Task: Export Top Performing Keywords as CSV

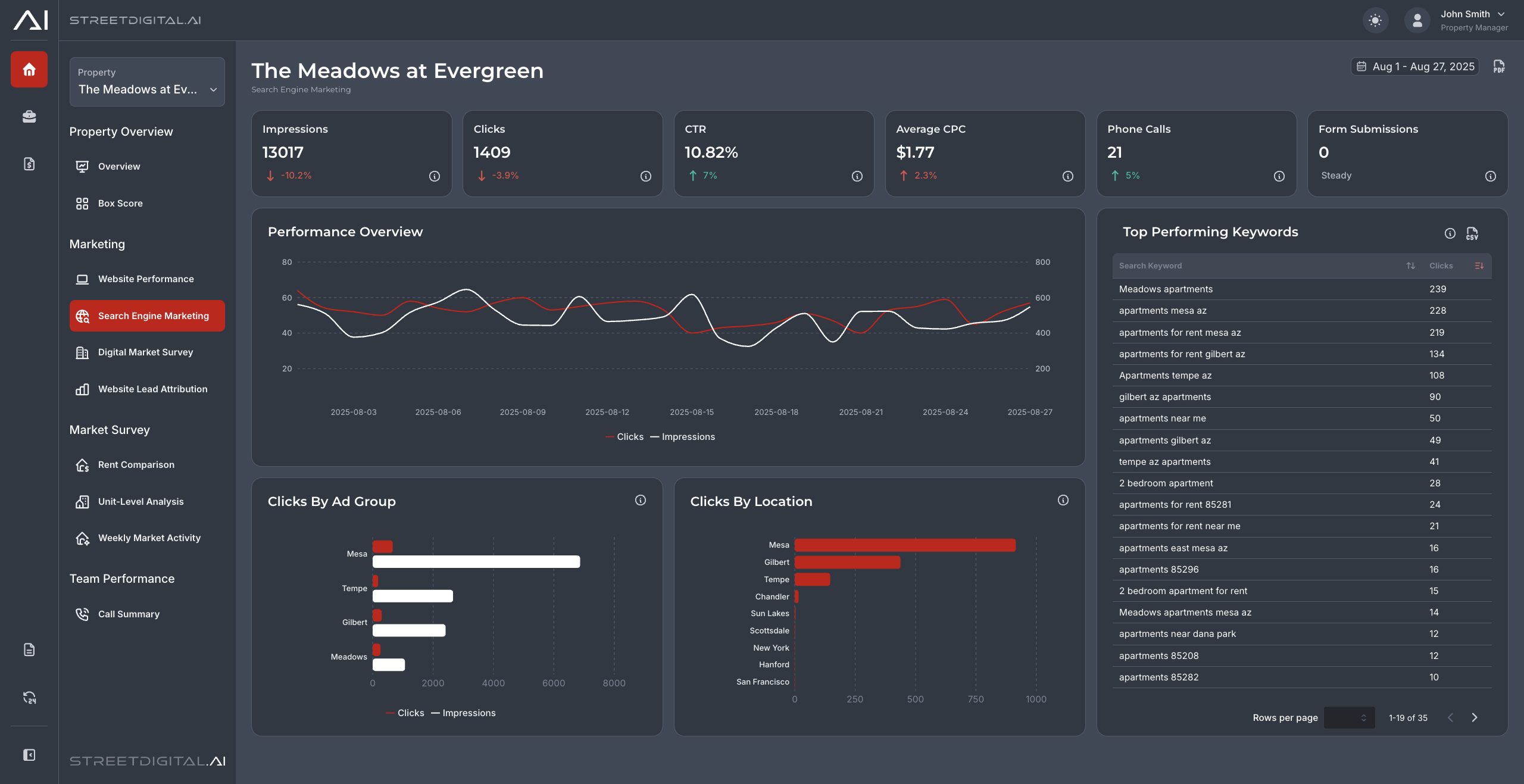Action: pos(1472,233)
